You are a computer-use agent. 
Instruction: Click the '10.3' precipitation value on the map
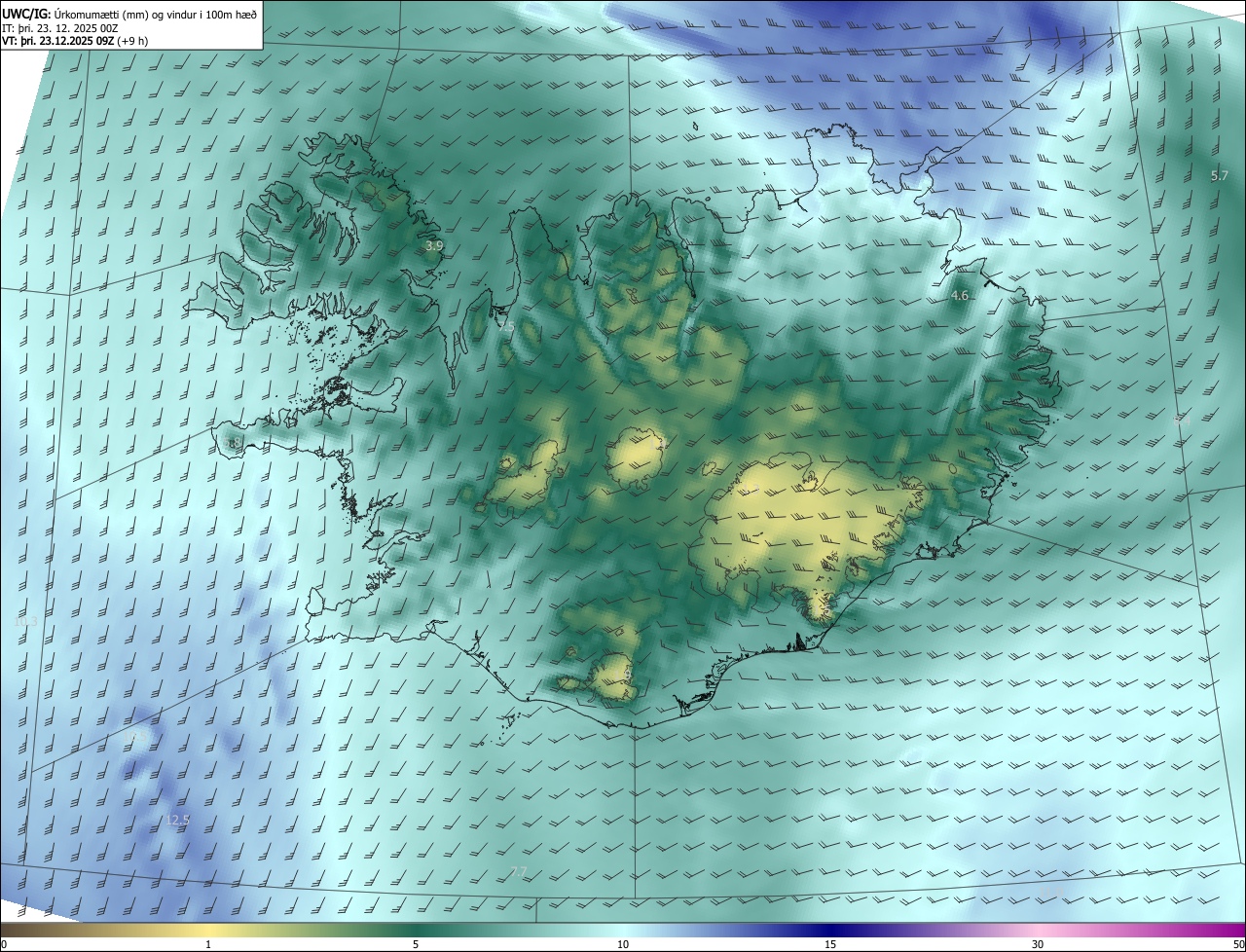[25, 621]
